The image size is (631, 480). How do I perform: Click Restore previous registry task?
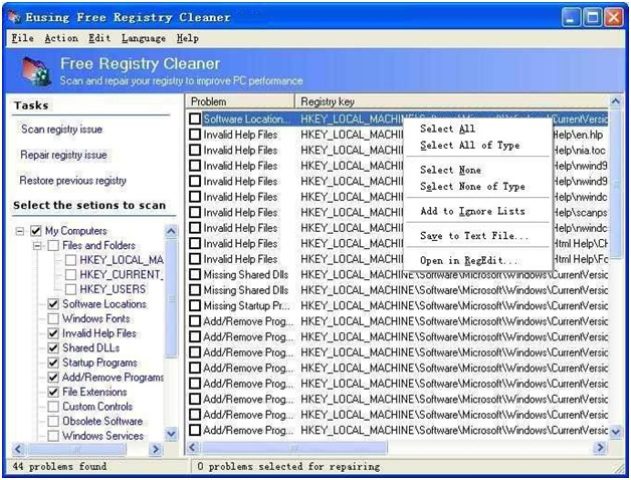coord(73,180)
